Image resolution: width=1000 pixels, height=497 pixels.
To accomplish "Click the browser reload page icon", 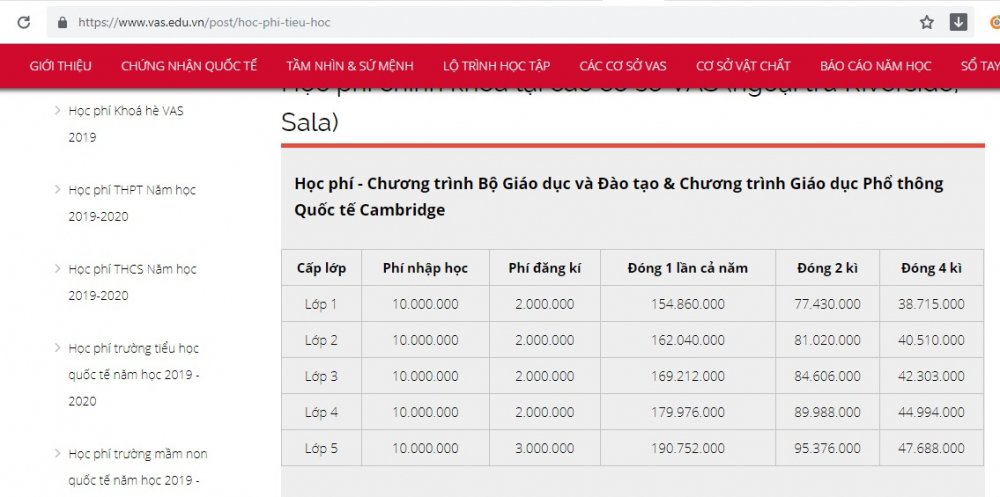I will [23, 22].
